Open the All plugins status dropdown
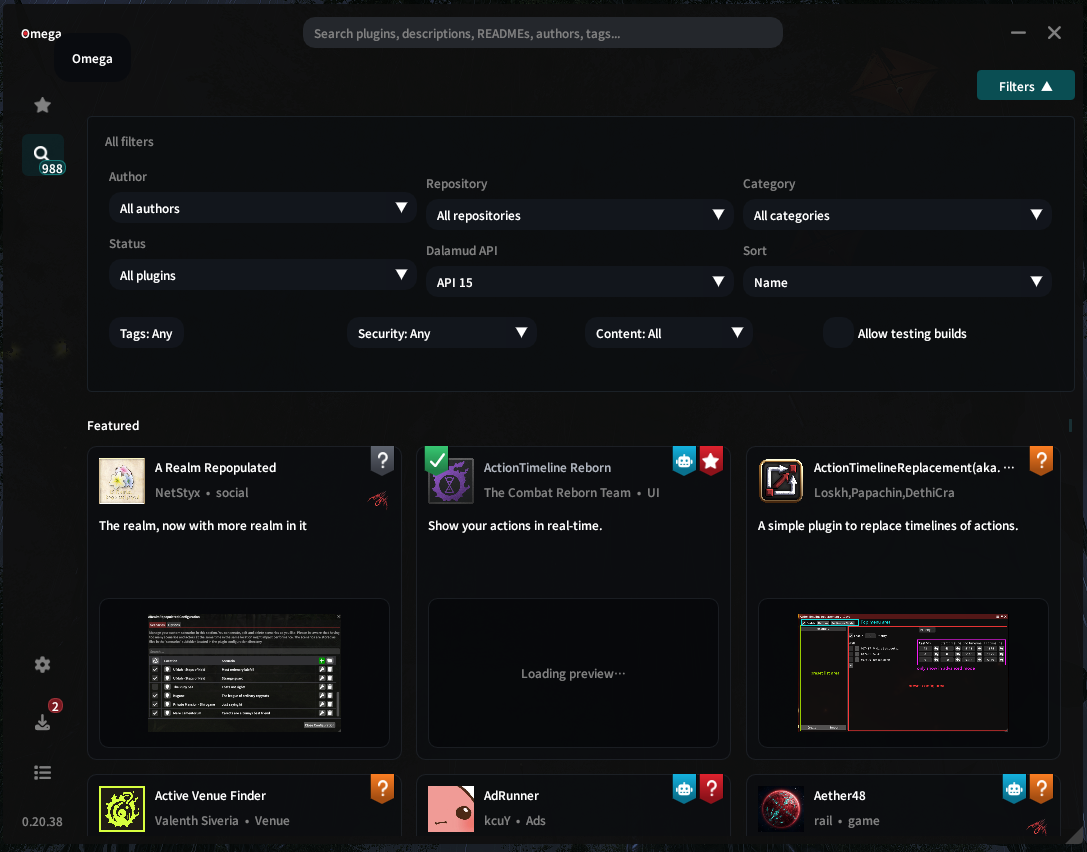 262,275
